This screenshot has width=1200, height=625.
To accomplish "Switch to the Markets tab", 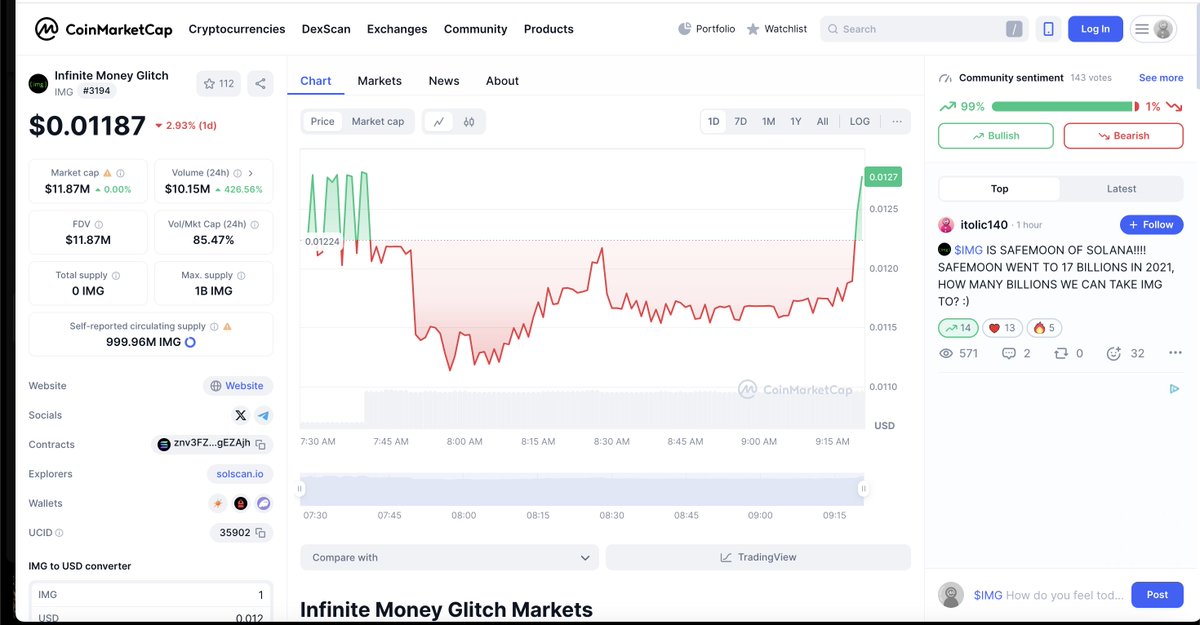I will coord(380,81).
